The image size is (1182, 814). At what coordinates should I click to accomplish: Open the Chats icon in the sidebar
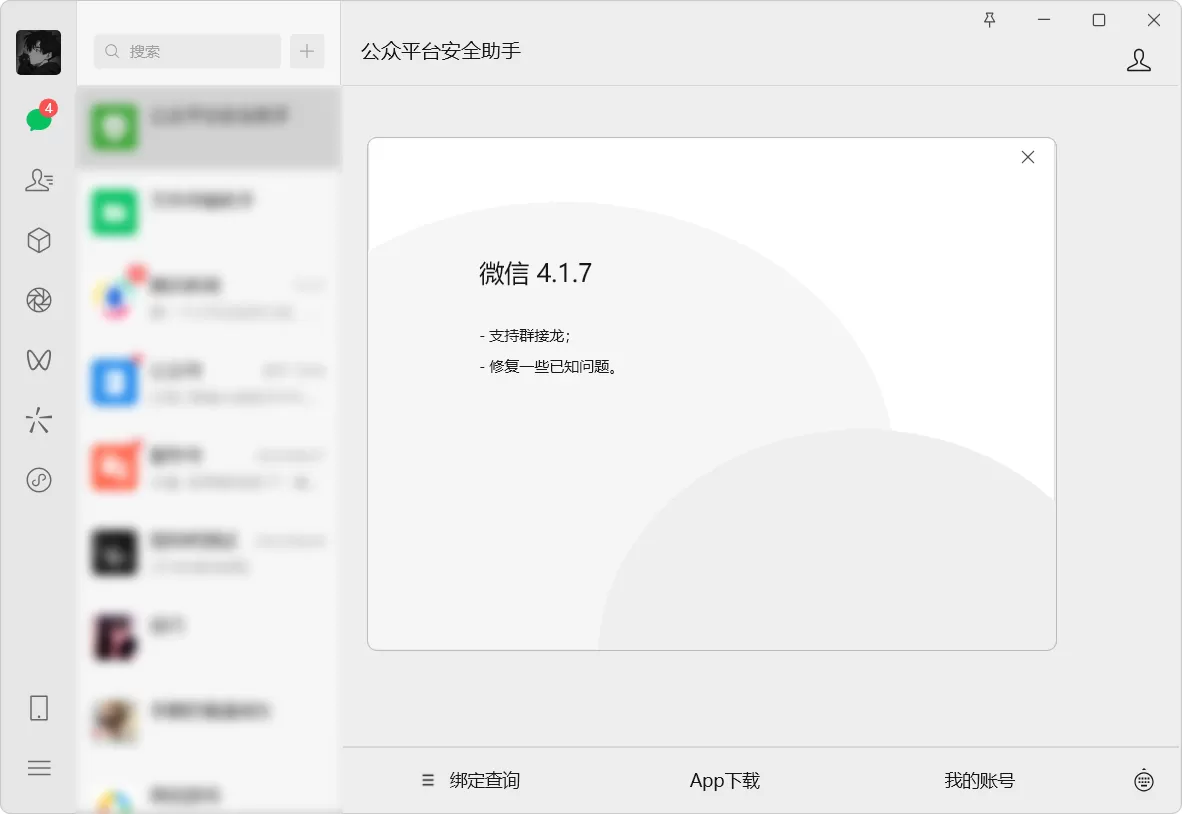tap(38, 119)
